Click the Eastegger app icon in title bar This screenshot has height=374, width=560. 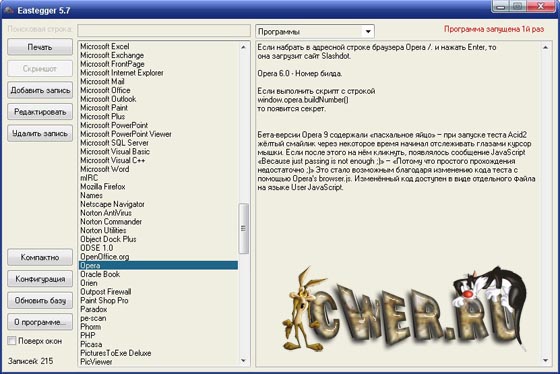click(9, 10)
